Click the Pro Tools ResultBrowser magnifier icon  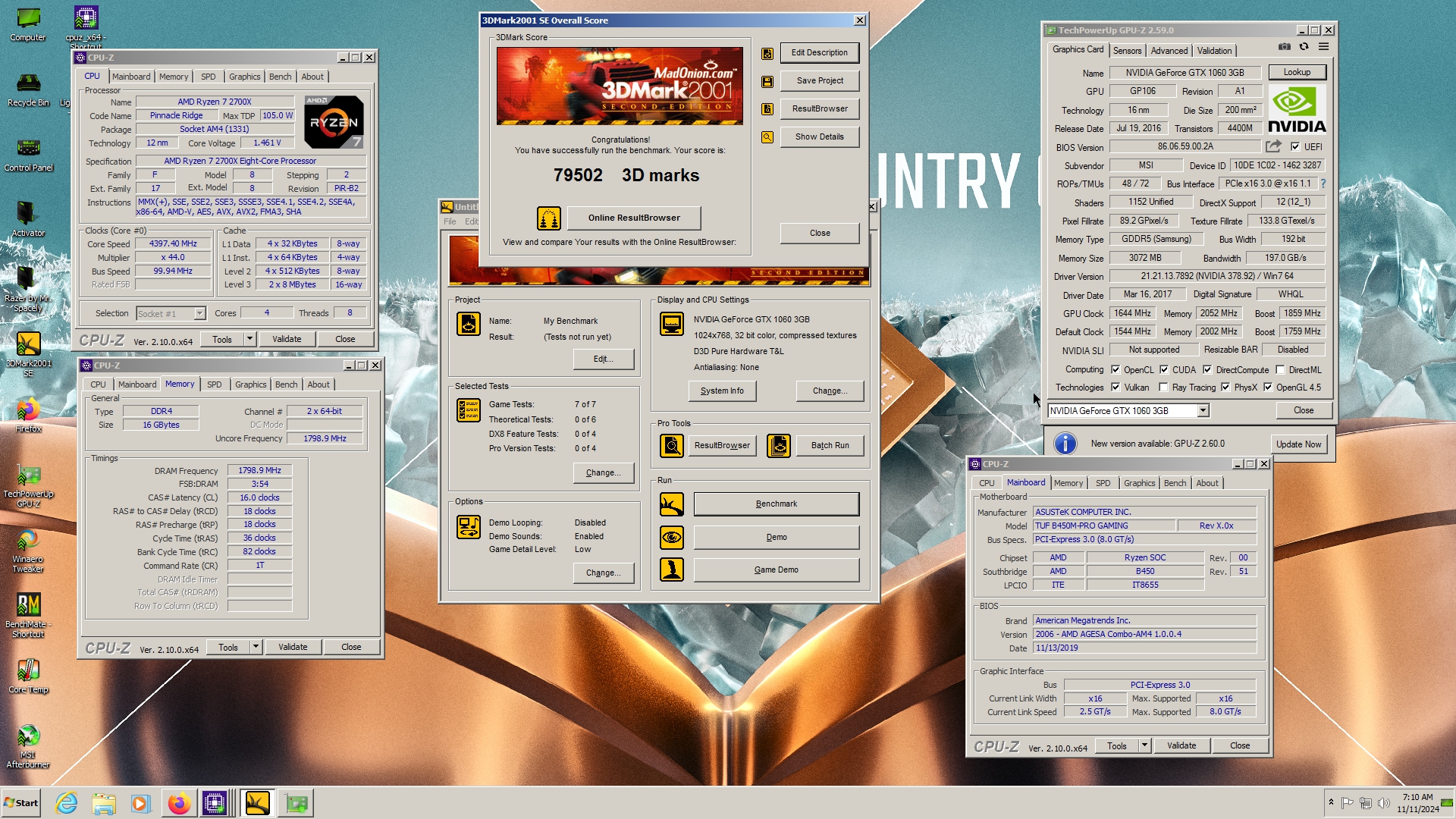672,446
